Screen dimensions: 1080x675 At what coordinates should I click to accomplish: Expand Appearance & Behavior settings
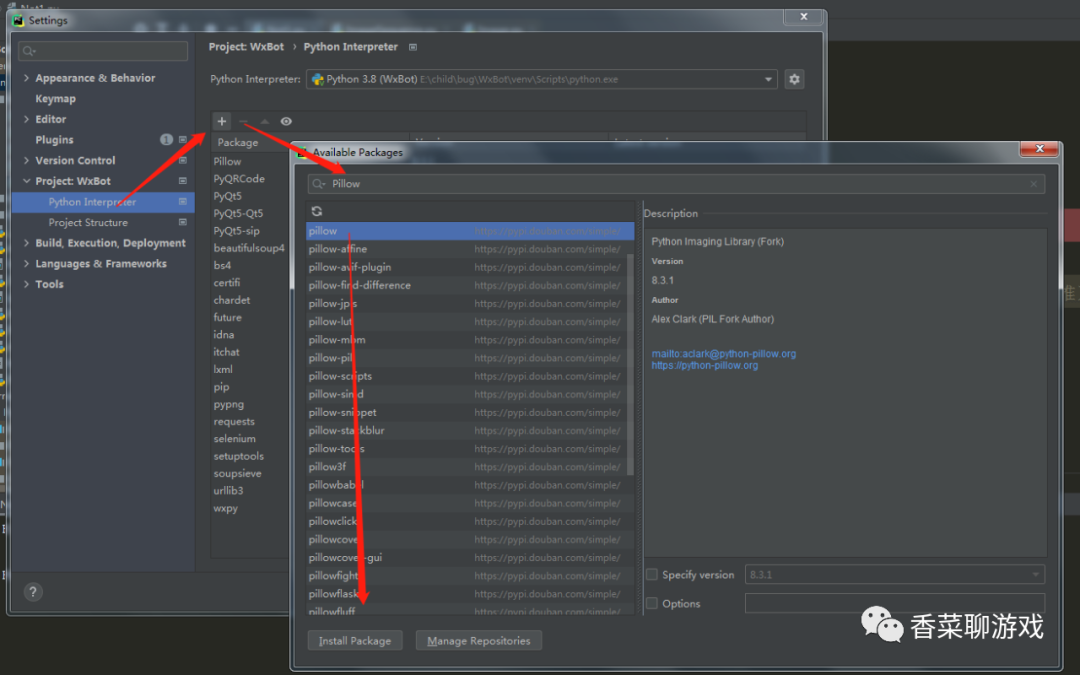click(x=26, y=78)
